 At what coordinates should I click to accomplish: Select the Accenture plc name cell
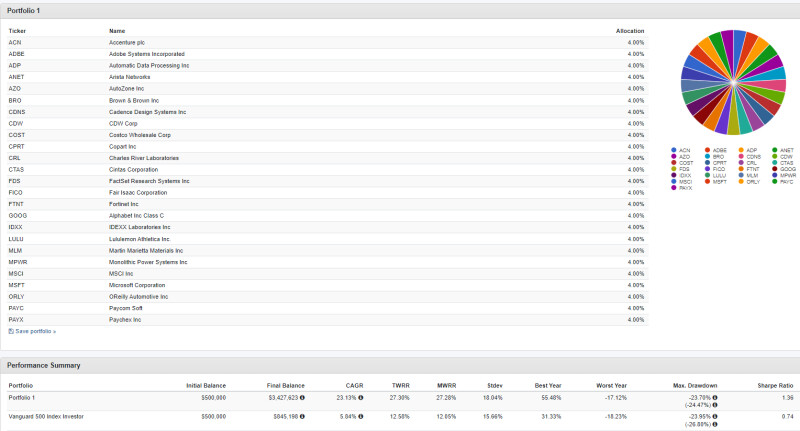[x=127, y=43]
